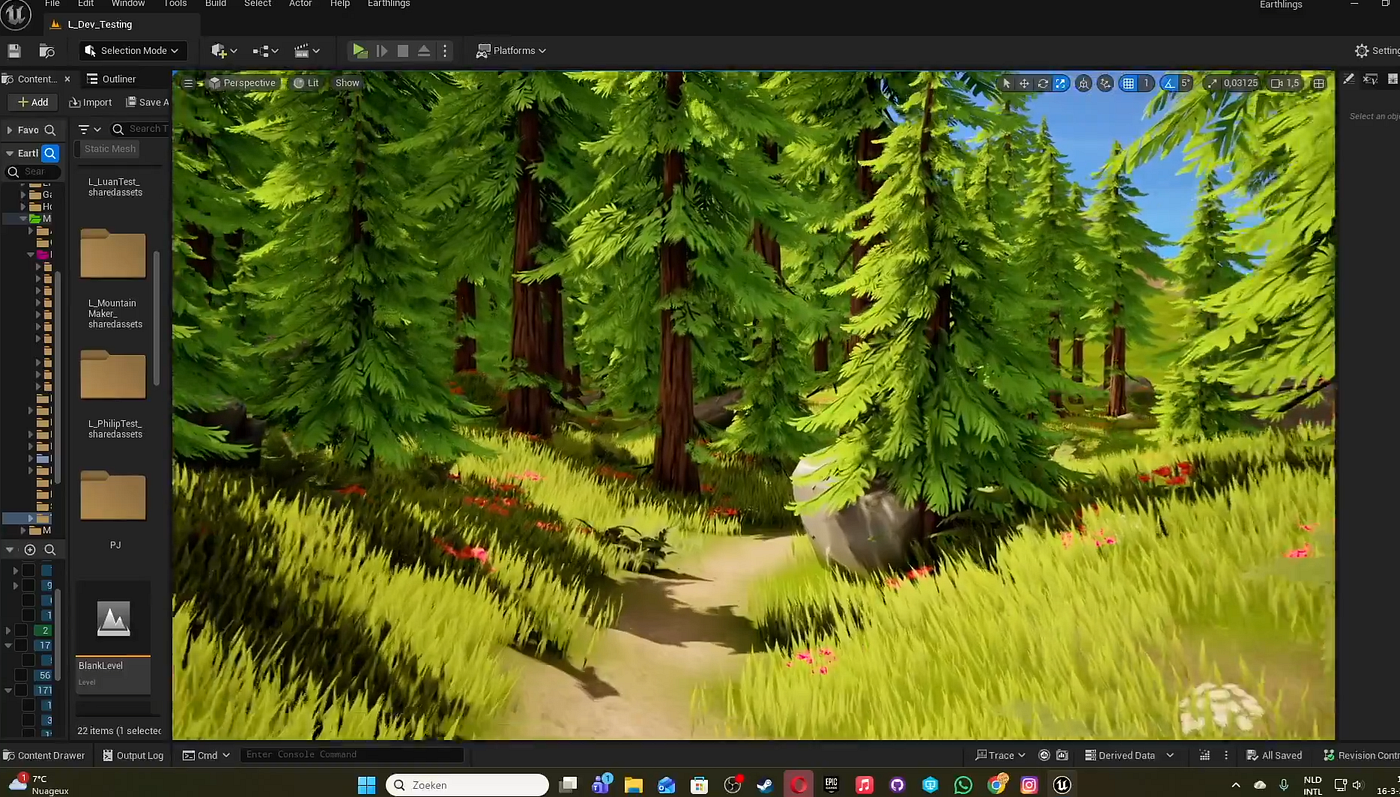This screenshot has width=1400, height=797.
Task: Click the Skip/advance frame button in the toolbar
Action: click(382, 50)
